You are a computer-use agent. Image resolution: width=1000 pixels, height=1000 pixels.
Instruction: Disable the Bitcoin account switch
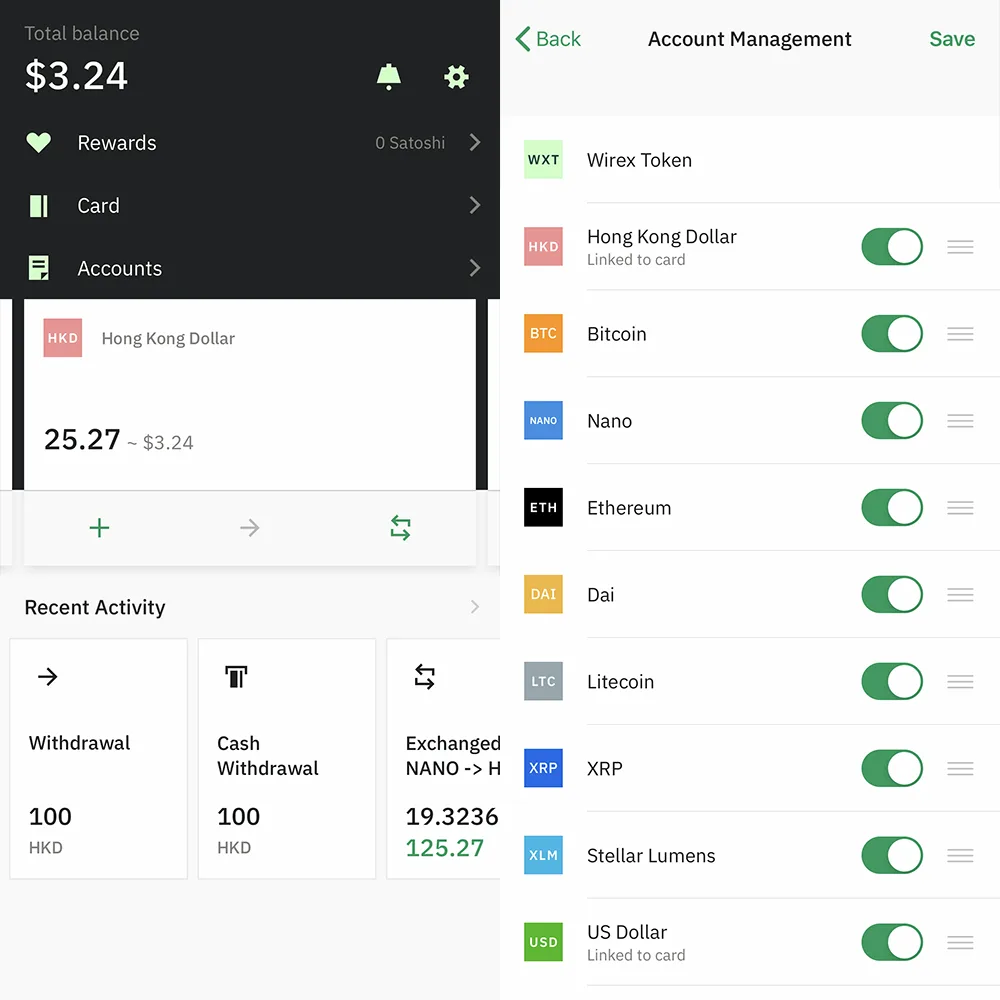(892, 334)
